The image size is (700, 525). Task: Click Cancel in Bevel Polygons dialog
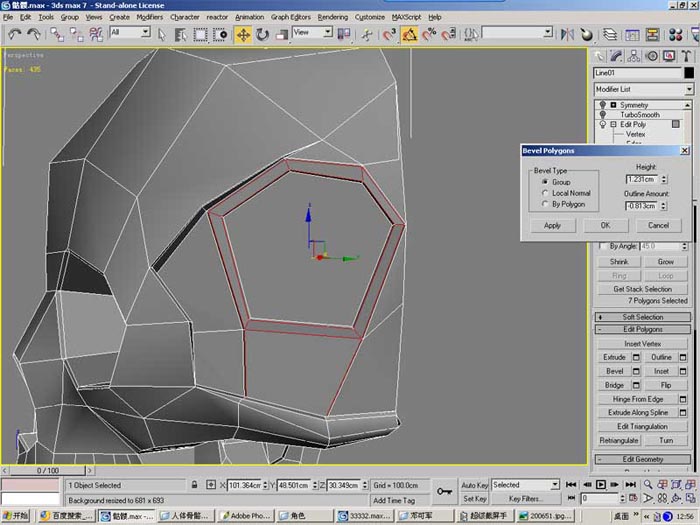pos(658,225)
